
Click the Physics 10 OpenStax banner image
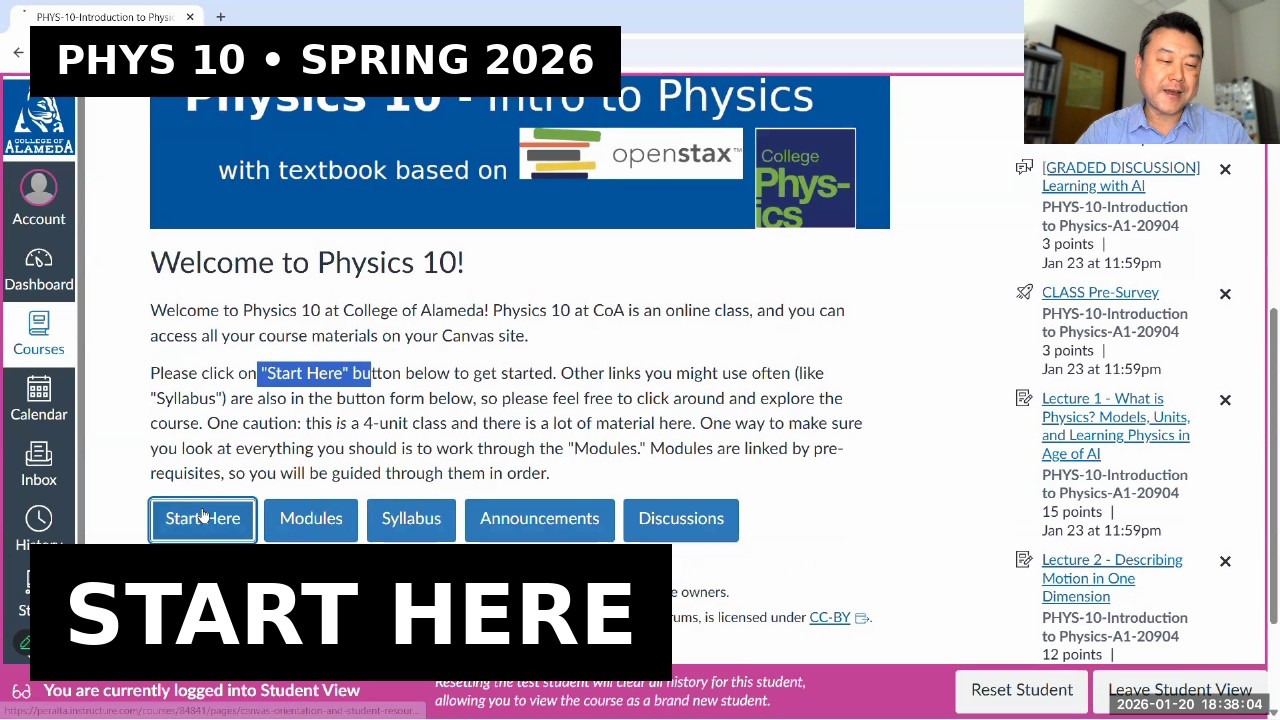pyautogui.click(x=519, y=152)
